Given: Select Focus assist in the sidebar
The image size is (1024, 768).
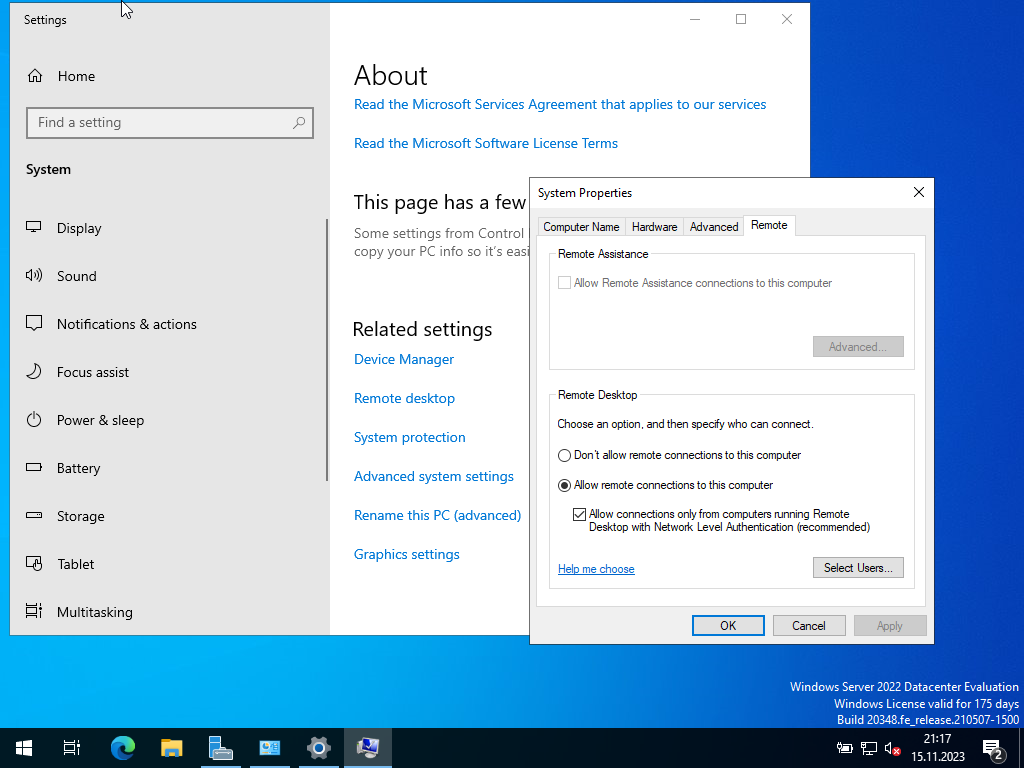Looking at the screenshot, I should tap(77, 372).
